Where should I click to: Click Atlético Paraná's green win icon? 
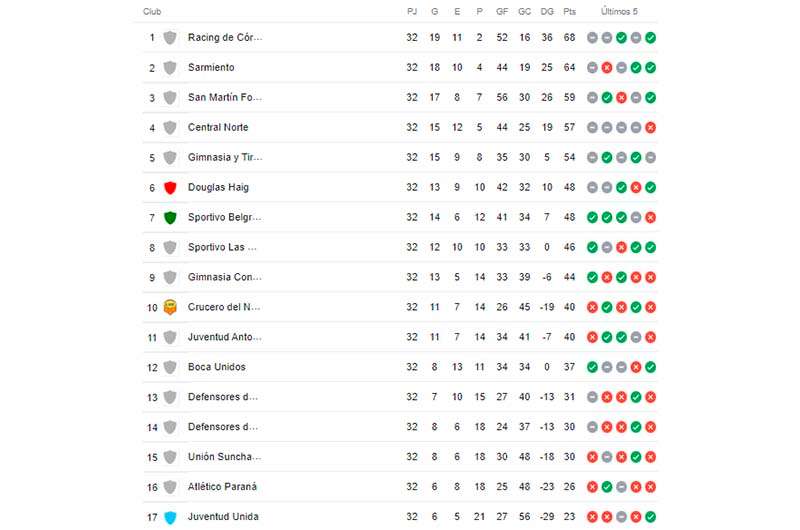tap(607, 487)
